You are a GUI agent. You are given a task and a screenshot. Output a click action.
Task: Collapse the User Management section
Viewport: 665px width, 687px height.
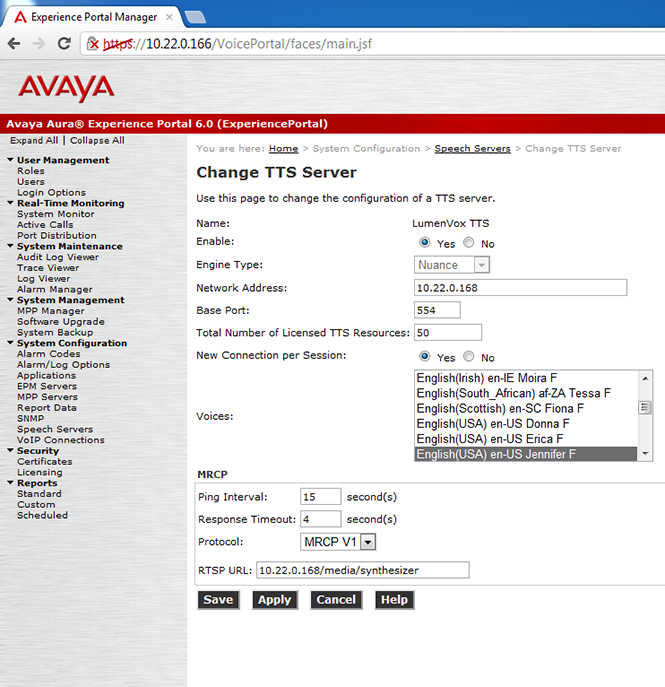(11, 160)
